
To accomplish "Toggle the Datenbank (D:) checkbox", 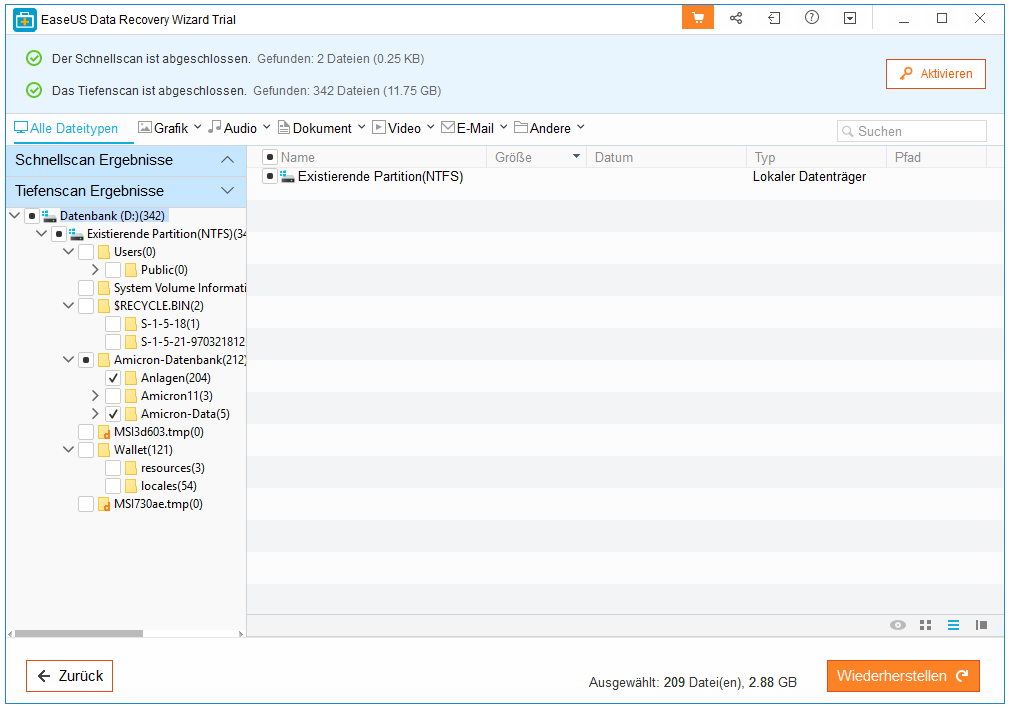I will tap(32, 216).
